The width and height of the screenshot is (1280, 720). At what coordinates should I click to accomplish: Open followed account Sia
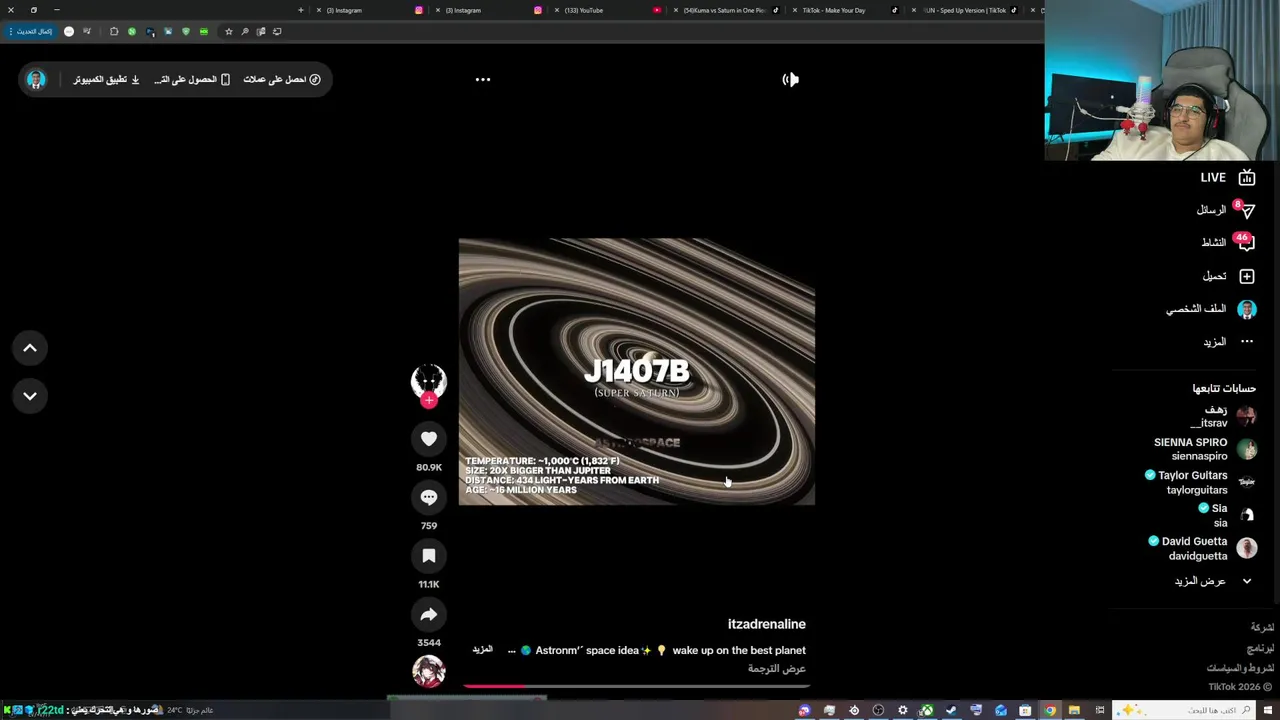1227,515
